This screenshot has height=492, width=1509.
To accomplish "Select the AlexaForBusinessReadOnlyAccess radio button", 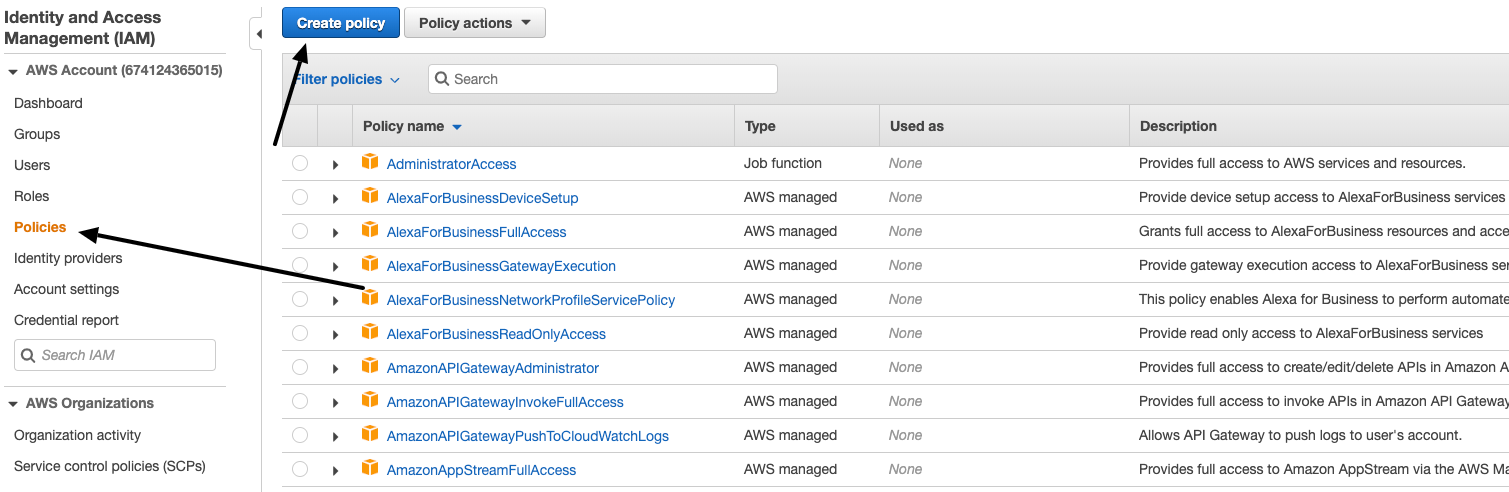I will [x=300, y=334].
